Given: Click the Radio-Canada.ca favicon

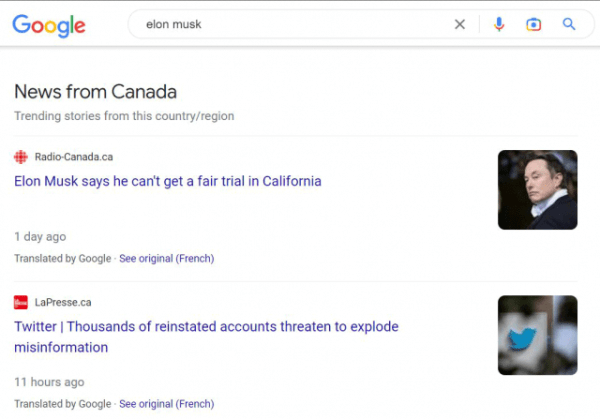Looking at the screenshot, I should pyautogui.click(x=21, y=157).
